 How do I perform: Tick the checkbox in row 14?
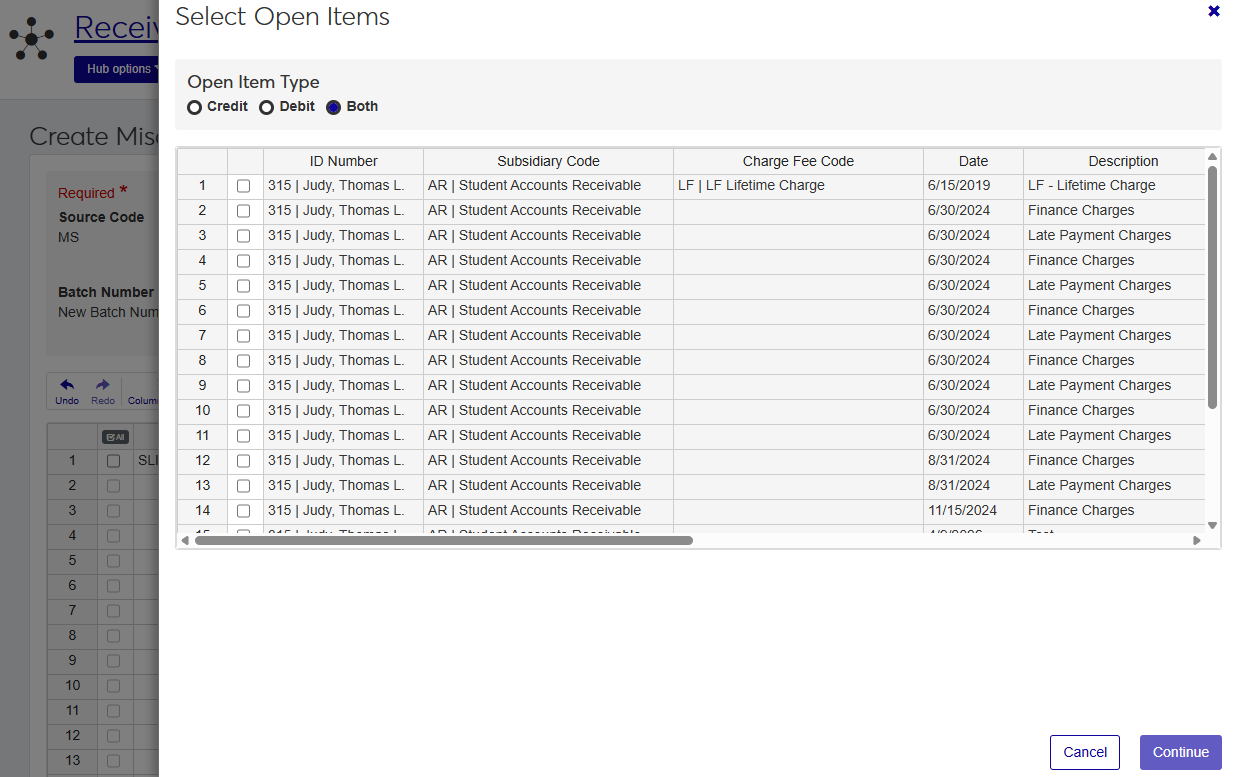point(244,511)
